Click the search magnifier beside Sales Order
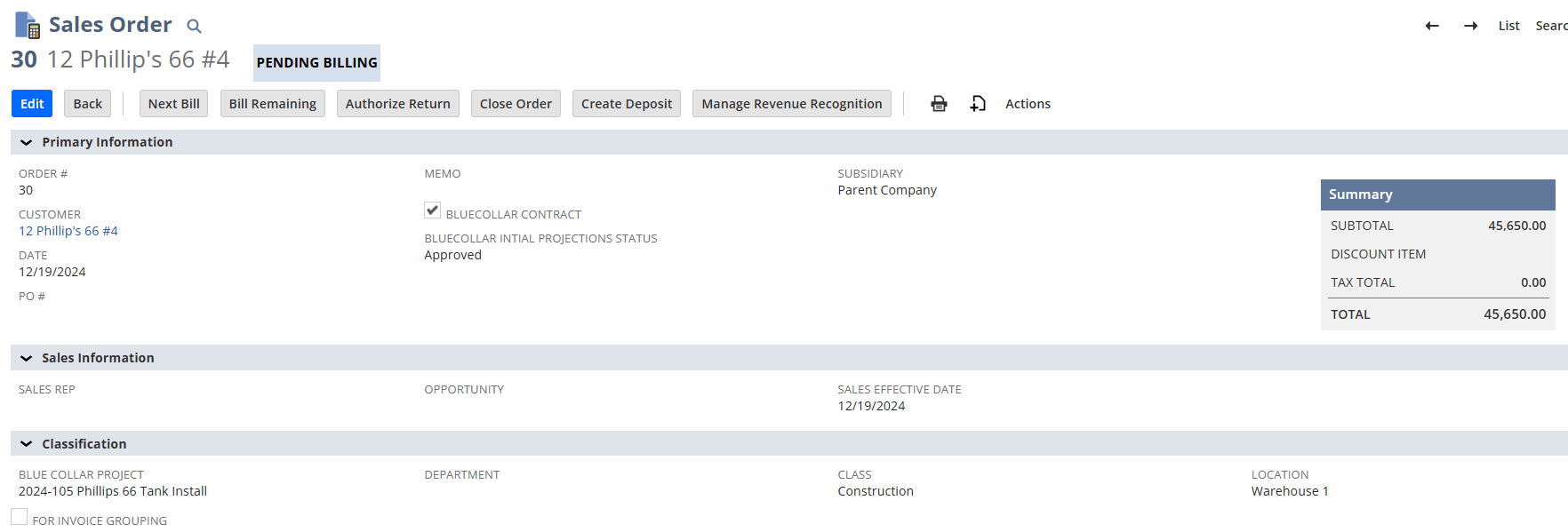The width and height of the screenshot is (1568, 532). (x=194, y=27)
